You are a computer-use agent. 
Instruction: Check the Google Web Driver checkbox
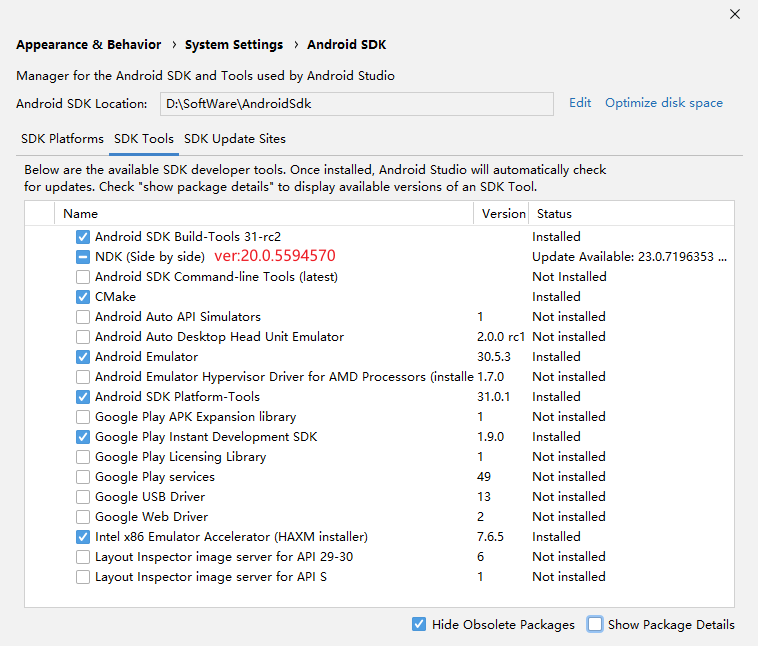pyautogui.click(x=83, y=517)
